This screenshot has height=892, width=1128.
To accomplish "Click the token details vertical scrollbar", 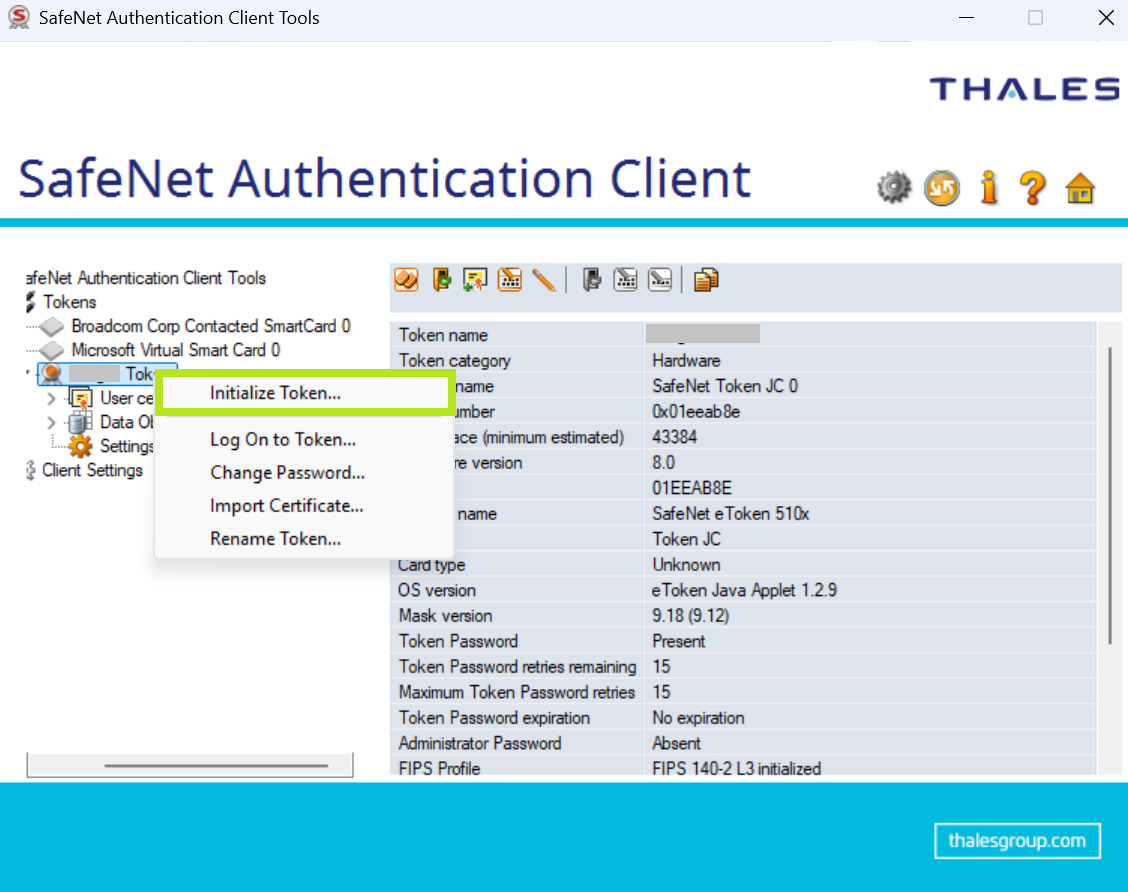I will (1109, 495).
